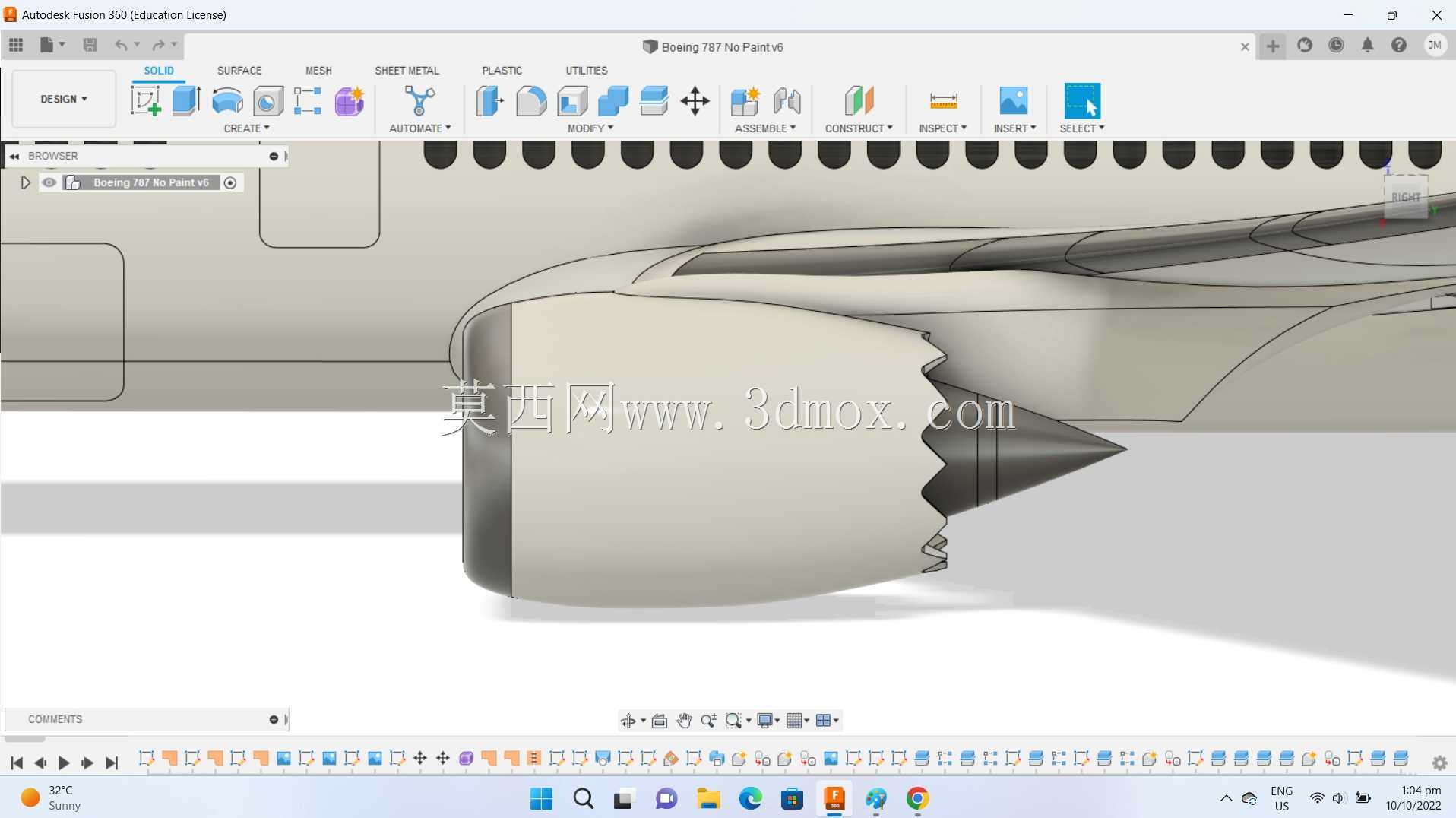The image size is (1456, 818).
Task: Select the Hole tool
Action: (267, 100)
